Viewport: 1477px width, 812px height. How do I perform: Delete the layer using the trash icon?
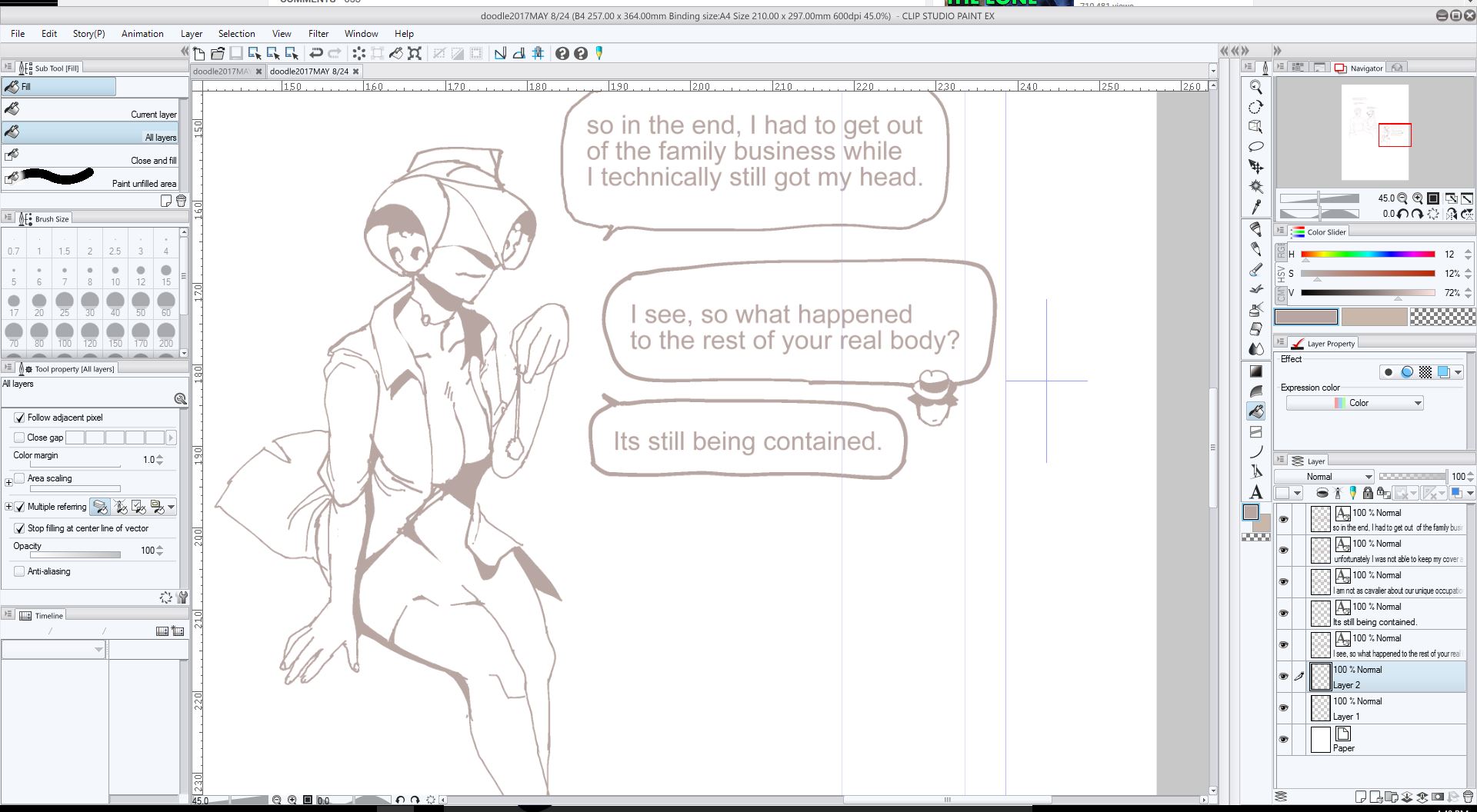click(1468, 797)
